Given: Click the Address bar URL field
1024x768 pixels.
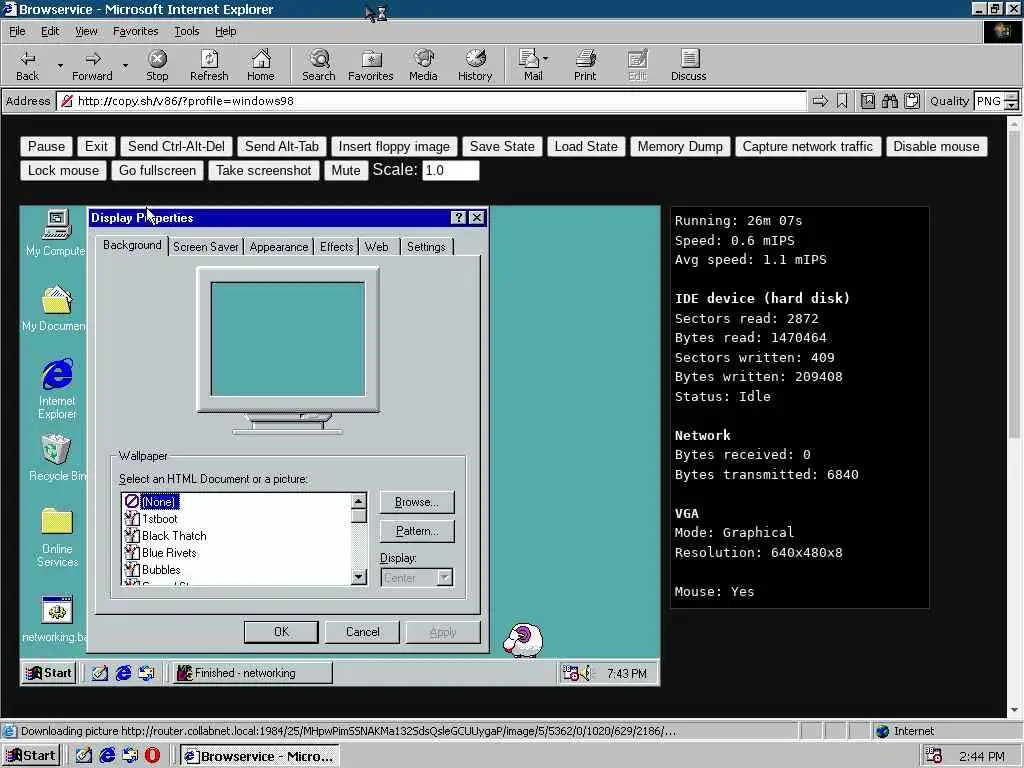Looking at the screenshot, I should pyautogui.click(x=431, y=101).
